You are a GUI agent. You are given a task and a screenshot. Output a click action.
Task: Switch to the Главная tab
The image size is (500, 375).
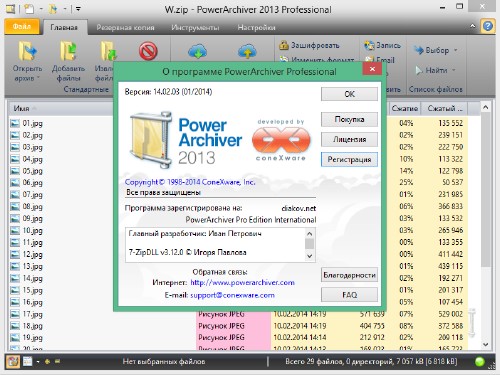[x=64, y=27]
